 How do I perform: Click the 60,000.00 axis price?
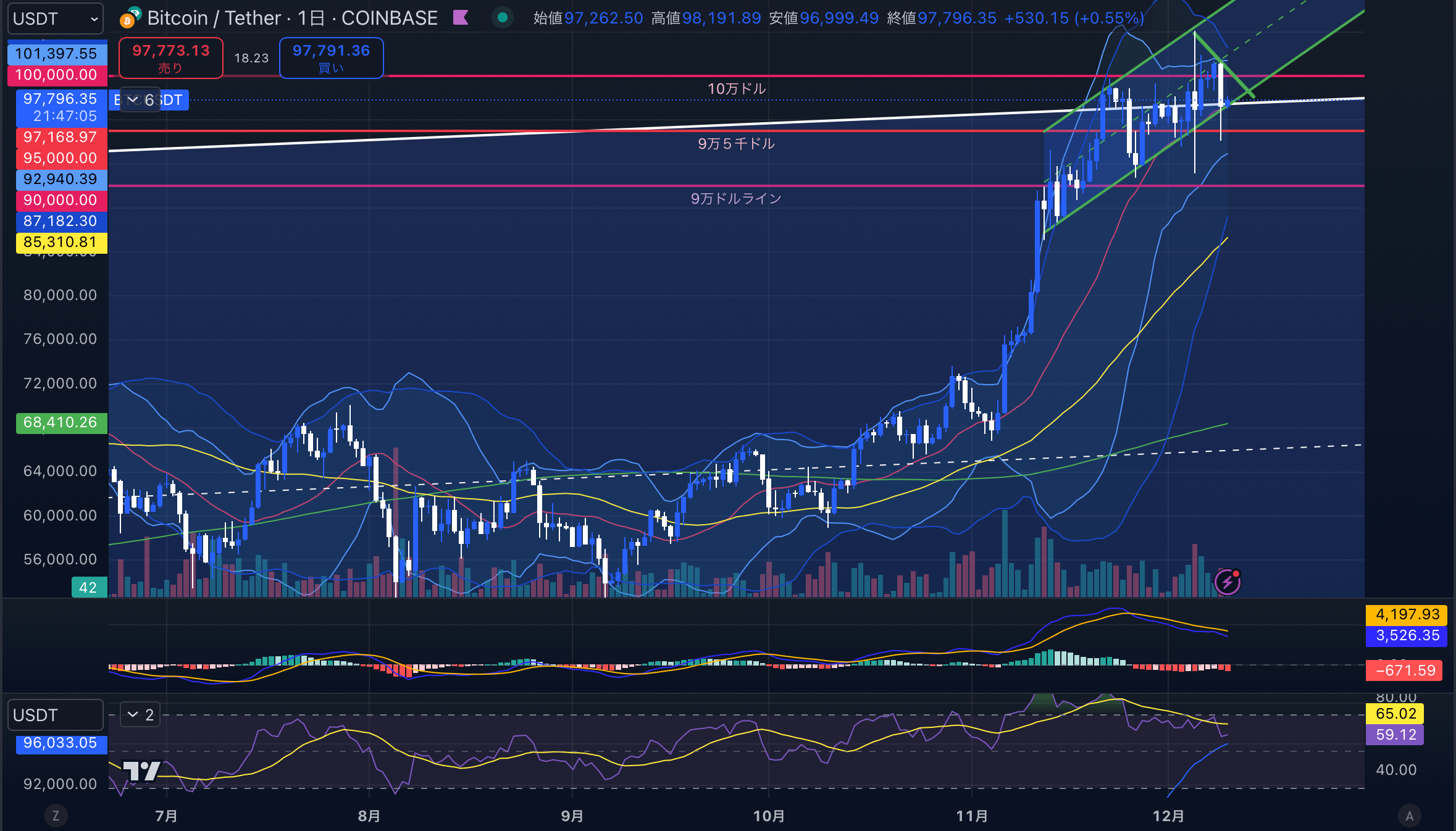[60, 516]
